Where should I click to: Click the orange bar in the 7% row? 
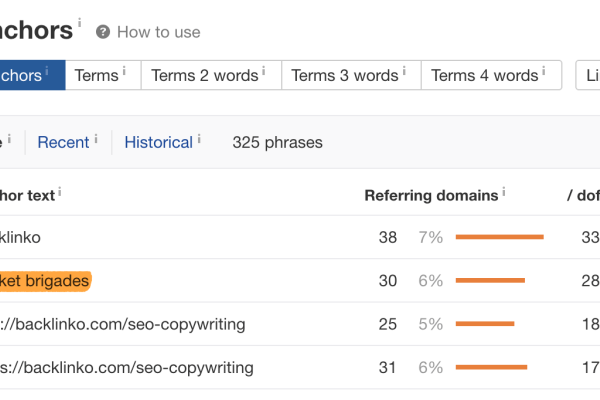click(499, 238)
